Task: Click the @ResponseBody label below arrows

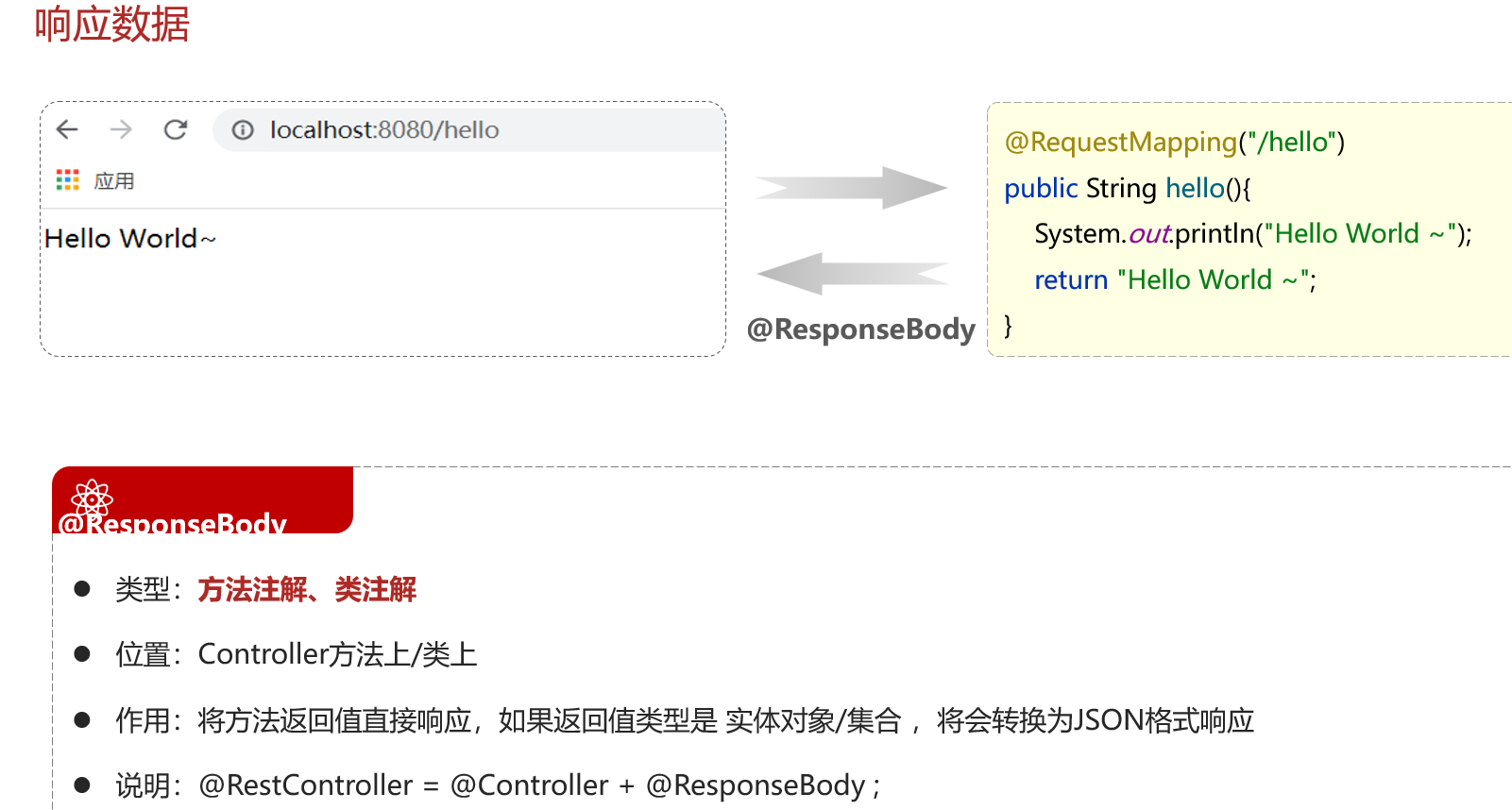Action: [x=860, y=329]
